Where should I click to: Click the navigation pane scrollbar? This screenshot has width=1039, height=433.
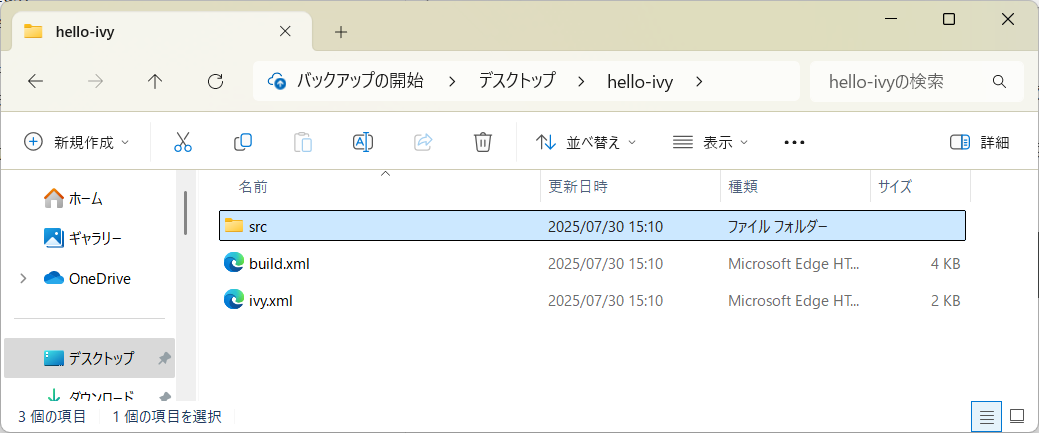(186, 212)
